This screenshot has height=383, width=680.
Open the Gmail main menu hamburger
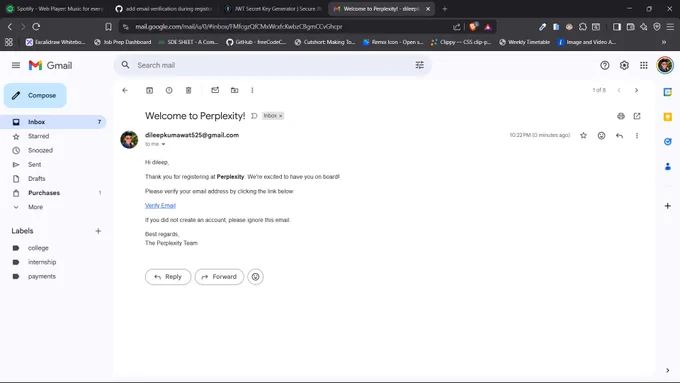pos(16,65)
